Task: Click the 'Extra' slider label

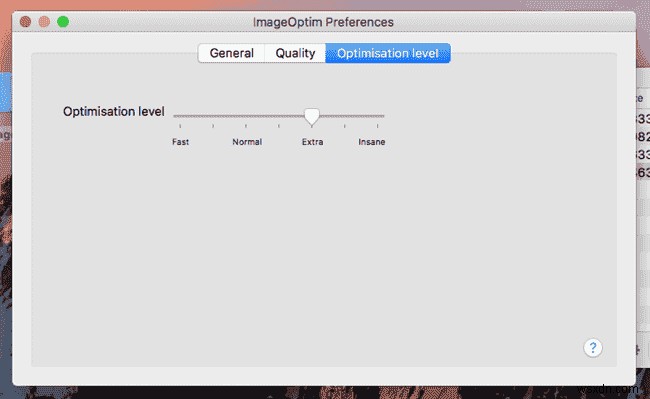Action: (313, 142)
